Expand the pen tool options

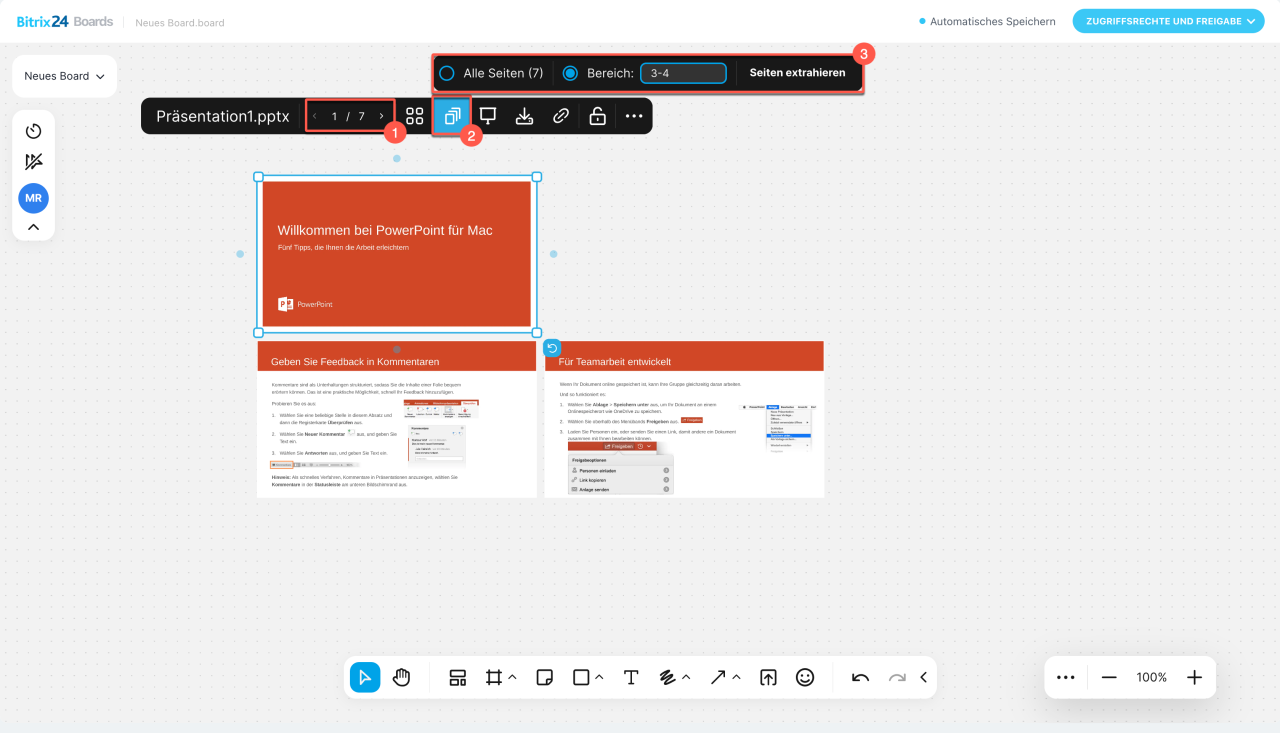click(x=686, y=677)
